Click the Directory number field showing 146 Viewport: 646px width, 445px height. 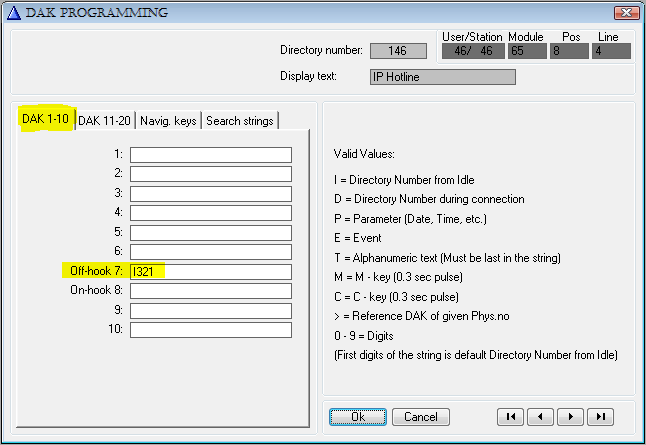click(398, 51)
